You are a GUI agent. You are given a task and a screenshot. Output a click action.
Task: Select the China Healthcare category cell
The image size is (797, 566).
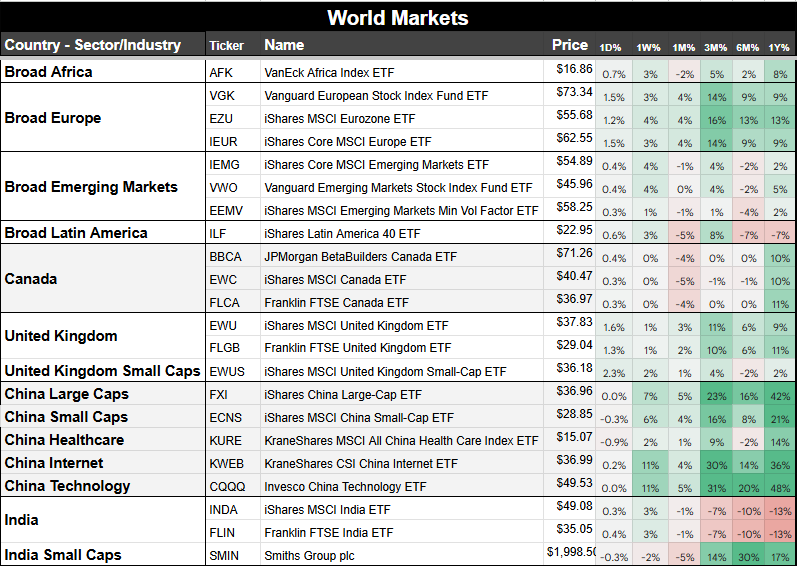pos(103,439)
